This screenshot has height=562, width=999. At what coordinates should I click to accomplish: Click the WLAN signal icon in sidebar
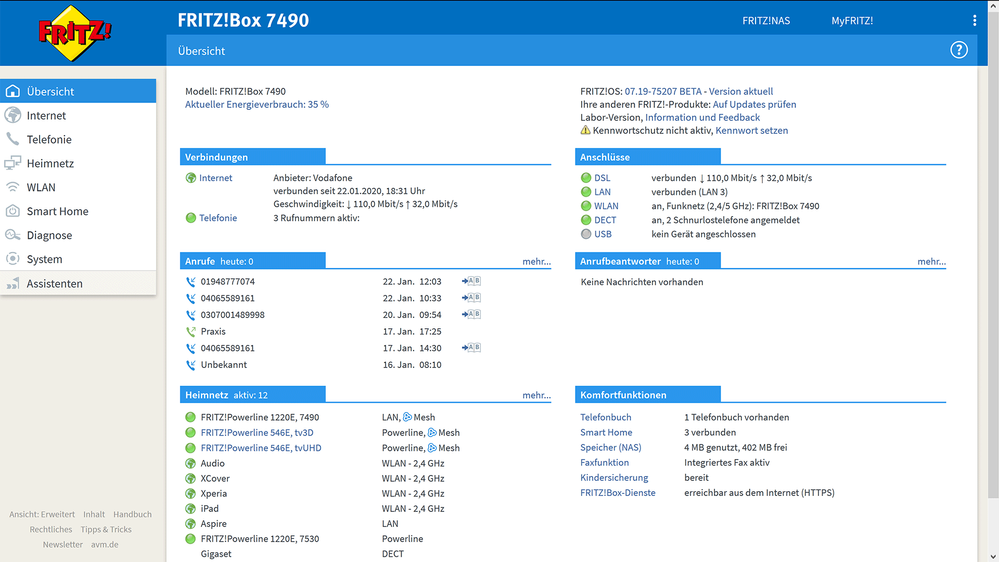pyautogui.click(x=13, y=187)
